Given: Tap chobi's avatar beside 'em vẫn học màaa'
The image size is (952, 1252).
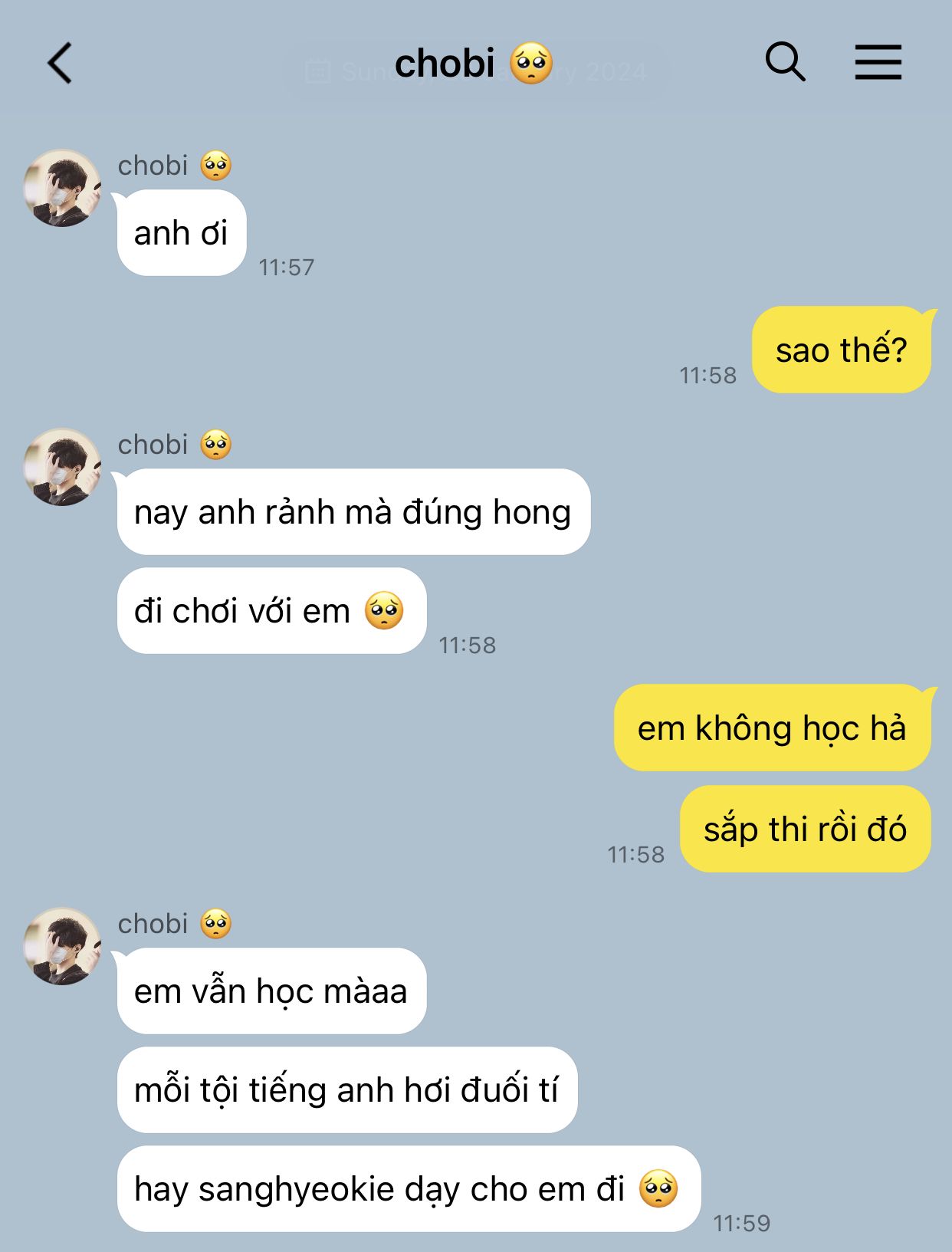Looking at the screenshot, I should [63, 946].
